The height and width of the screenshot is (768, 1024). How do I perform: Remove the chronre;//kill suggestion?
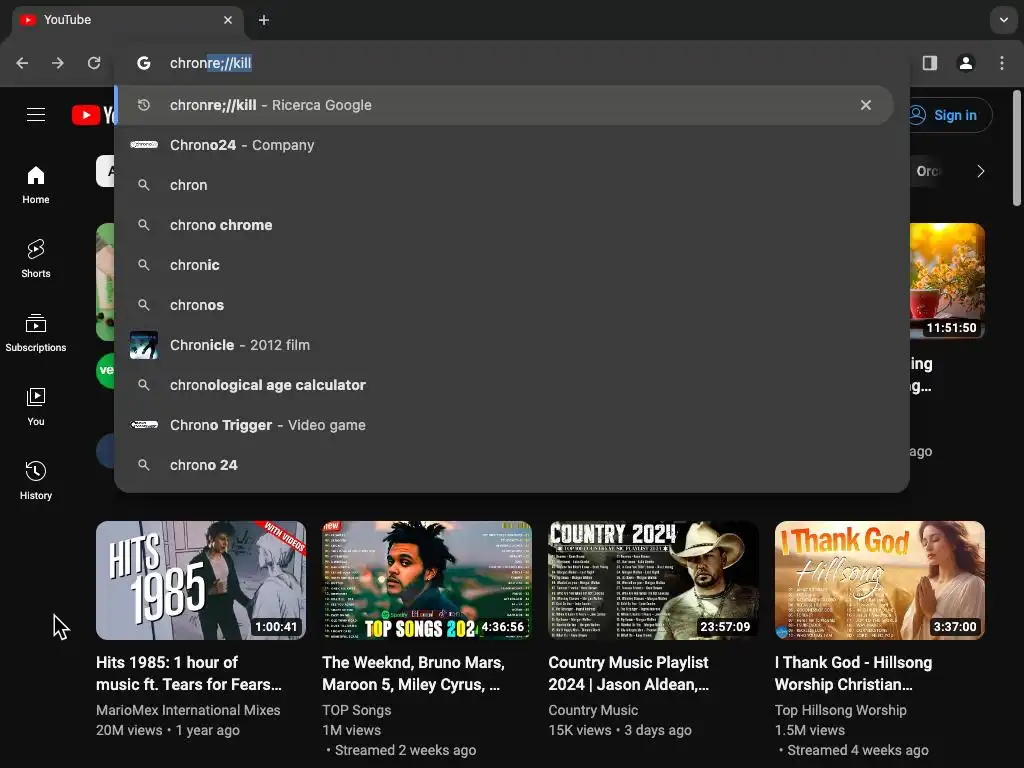pyautogui.click(x=866, y=105)
